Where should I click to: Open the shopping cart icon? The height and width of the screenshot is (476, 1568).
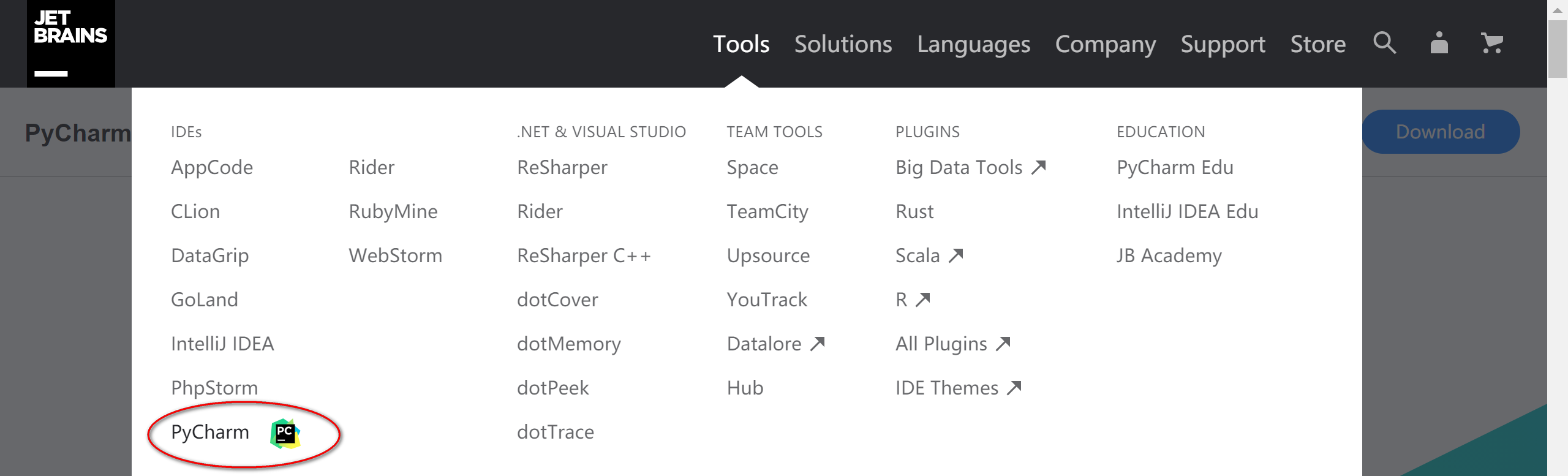(x=1492, y=43)
